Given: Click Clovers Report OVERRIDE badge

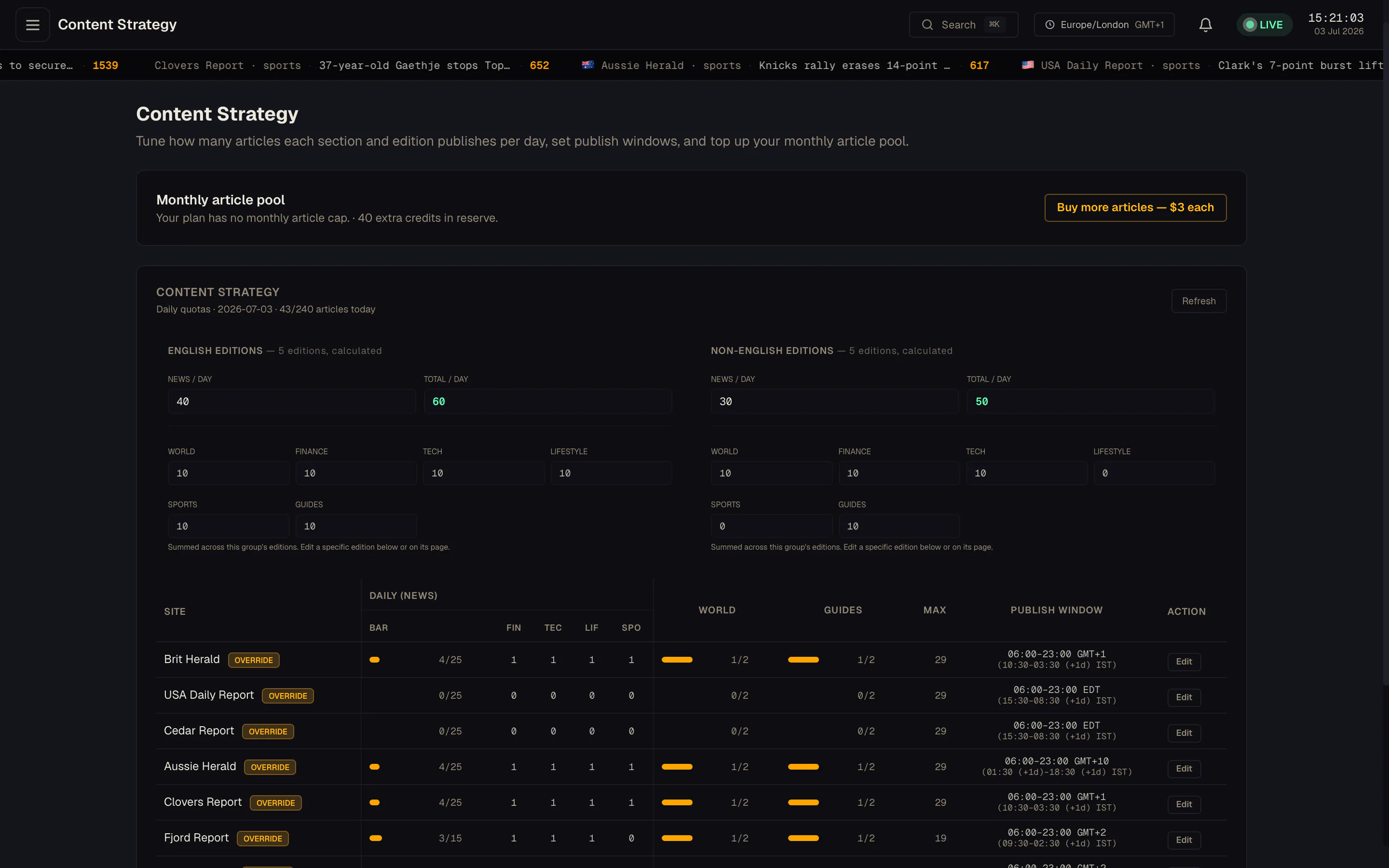Looking at the screenshot, I should pyautogui.click(x=275, y=802).
